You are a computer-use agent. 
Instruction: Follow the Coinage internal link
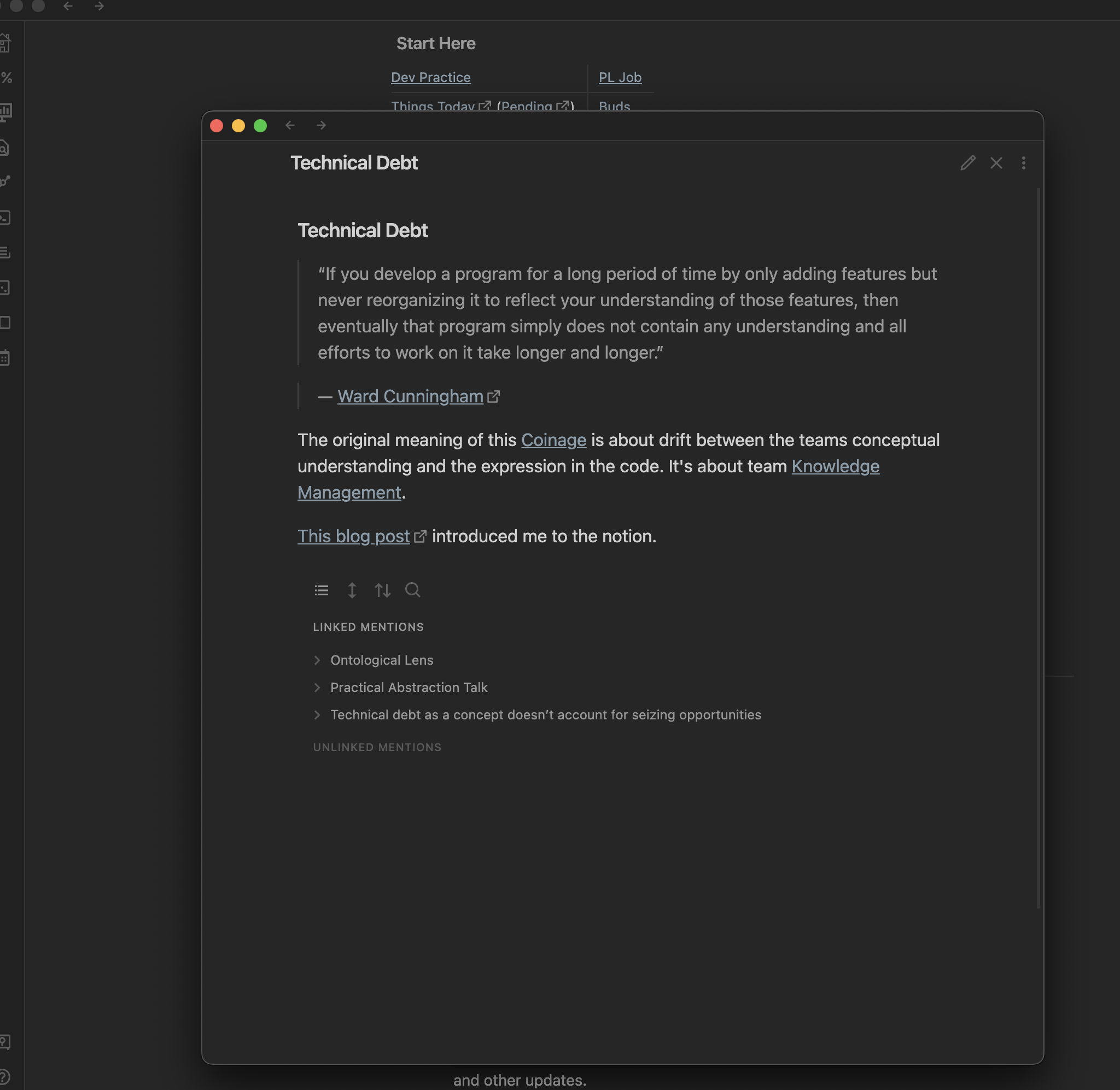553,439
